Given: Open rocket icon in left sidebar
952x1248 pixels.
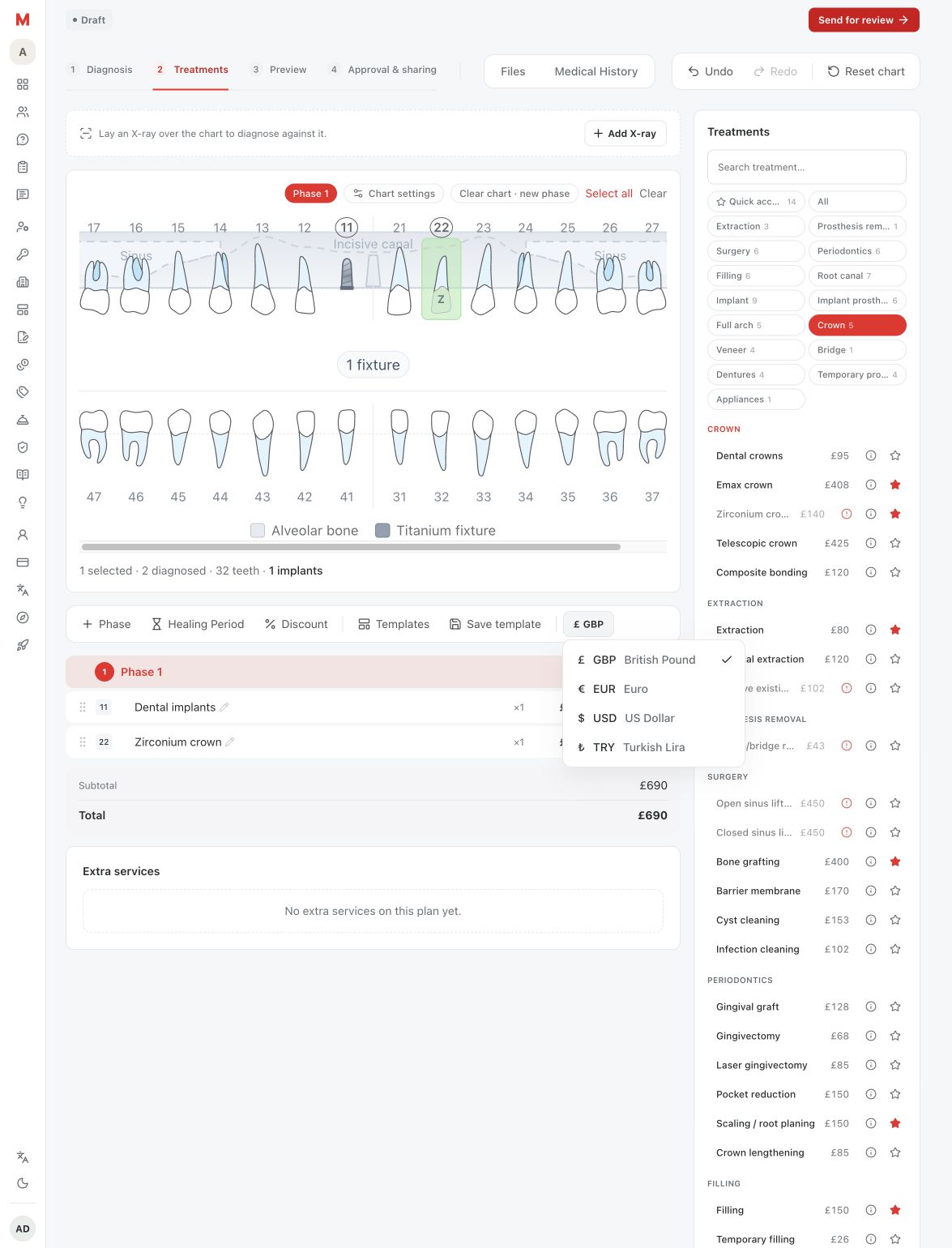Looking at the screenshot, I should (x=23, y=645).
